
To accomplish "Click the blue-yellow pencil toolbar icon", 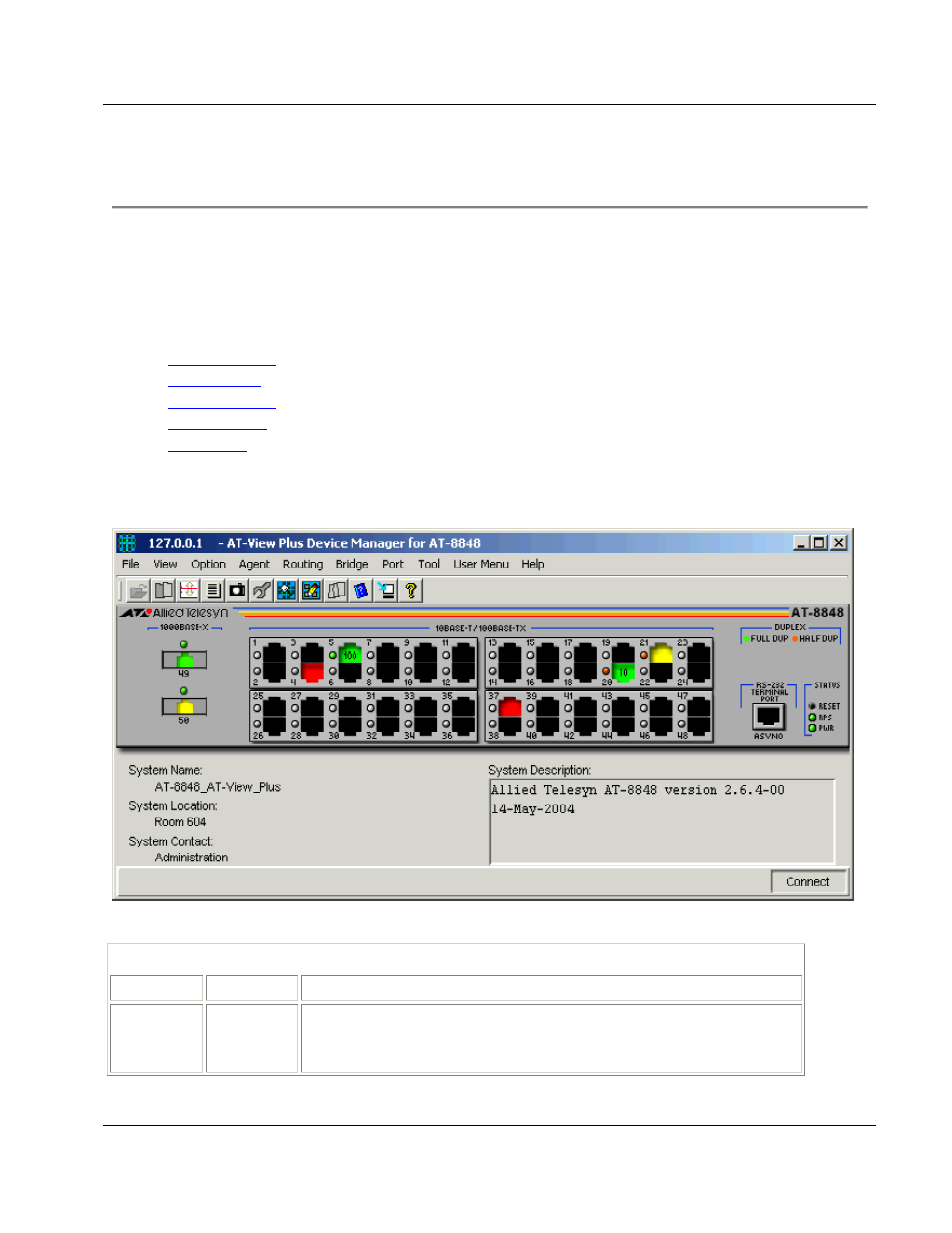I will 311,590.
